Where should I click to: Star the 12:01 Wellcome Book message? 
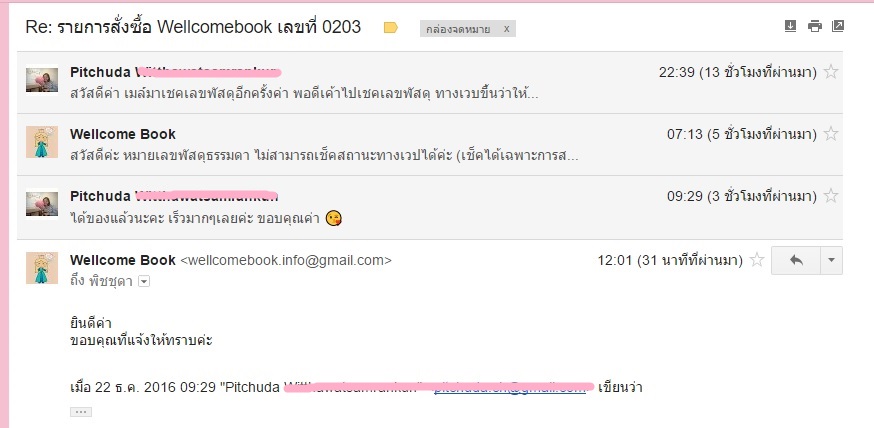click(756, 260)
